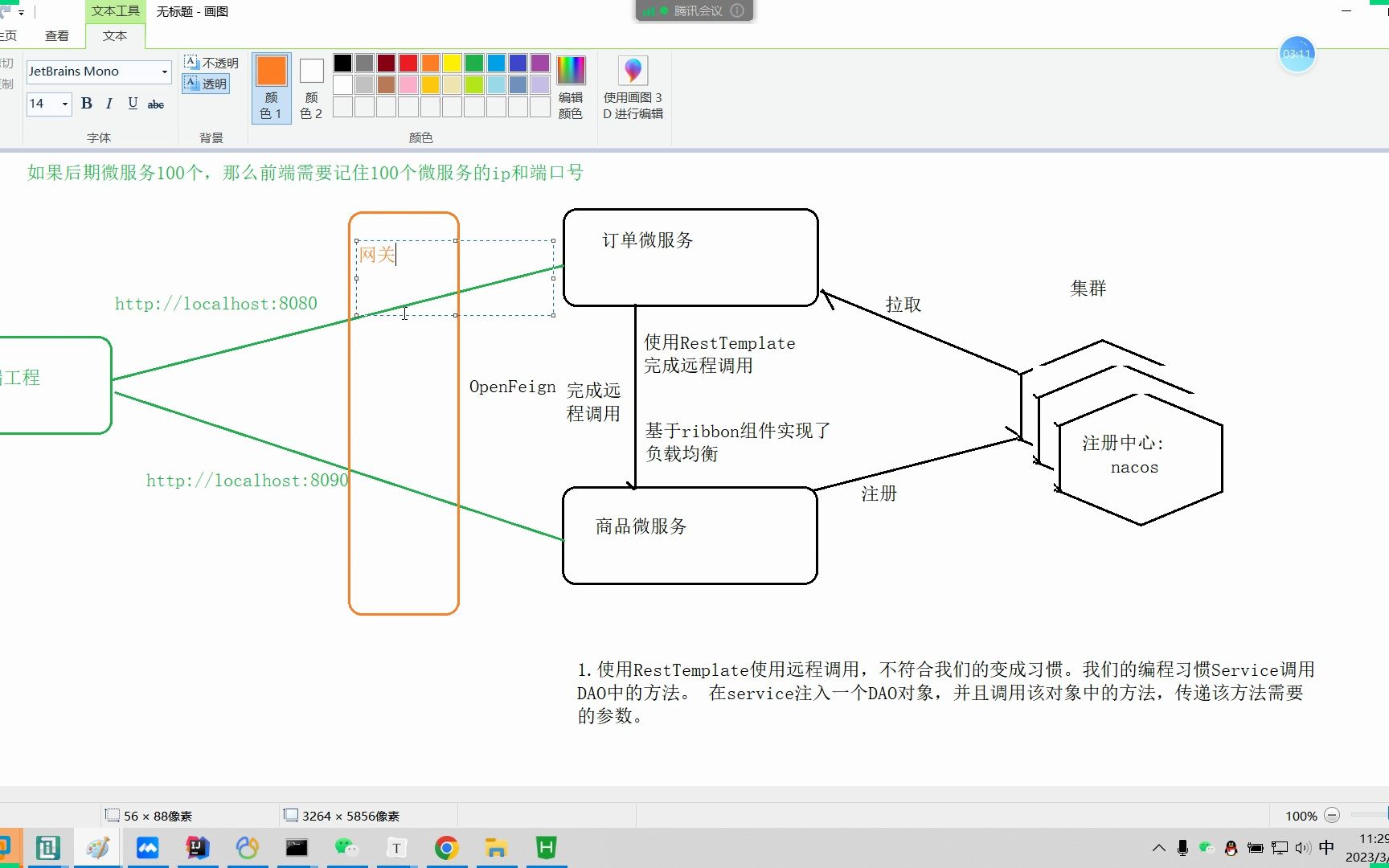The width and height of the screenshot is (1389, 868).
Task: Click the OpenFeign text on canvas
Action: [513, 387]
